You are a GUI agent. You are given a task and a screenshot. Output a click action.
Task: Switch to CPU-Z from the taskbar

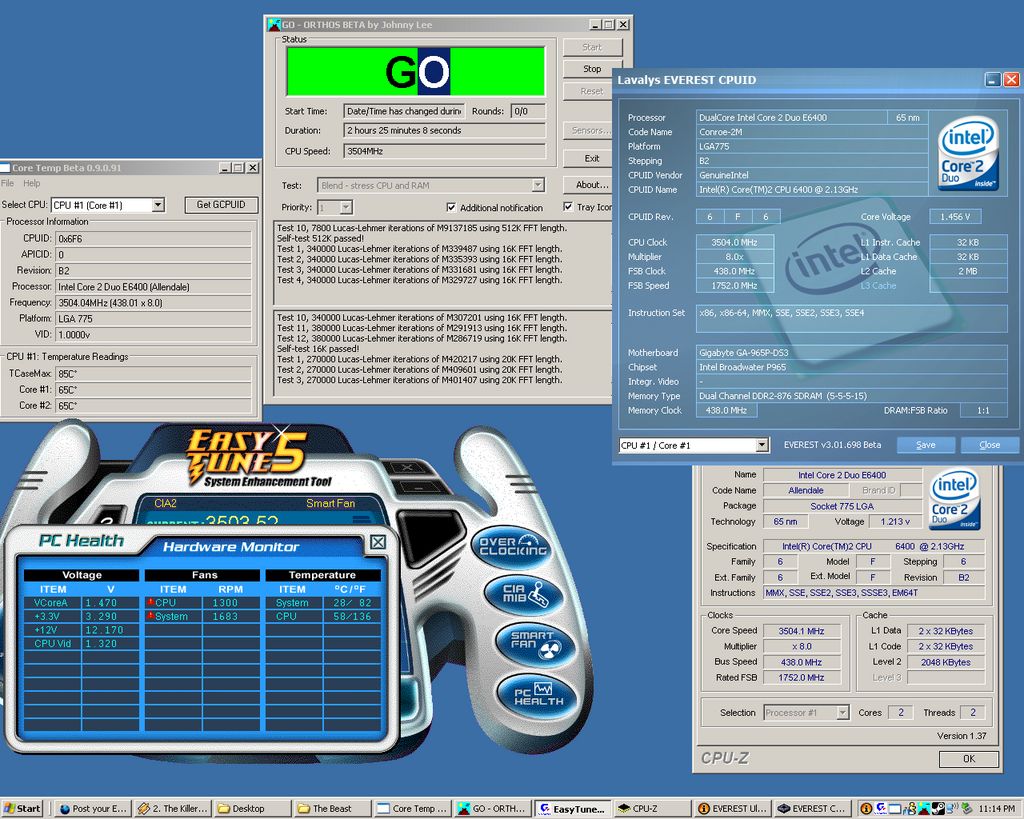pos(652,809)
